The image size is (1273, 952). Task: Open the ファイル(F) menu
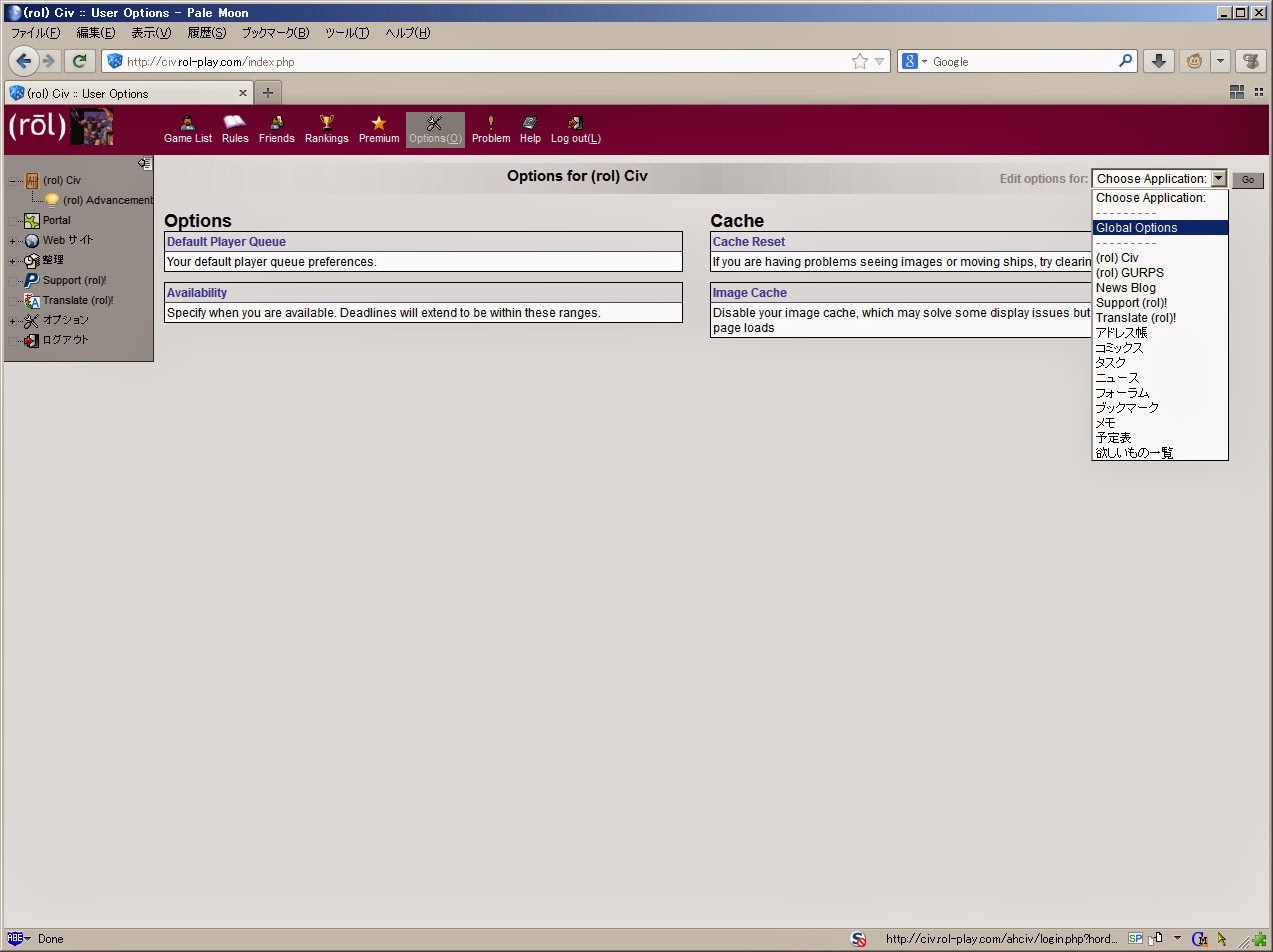35,33
